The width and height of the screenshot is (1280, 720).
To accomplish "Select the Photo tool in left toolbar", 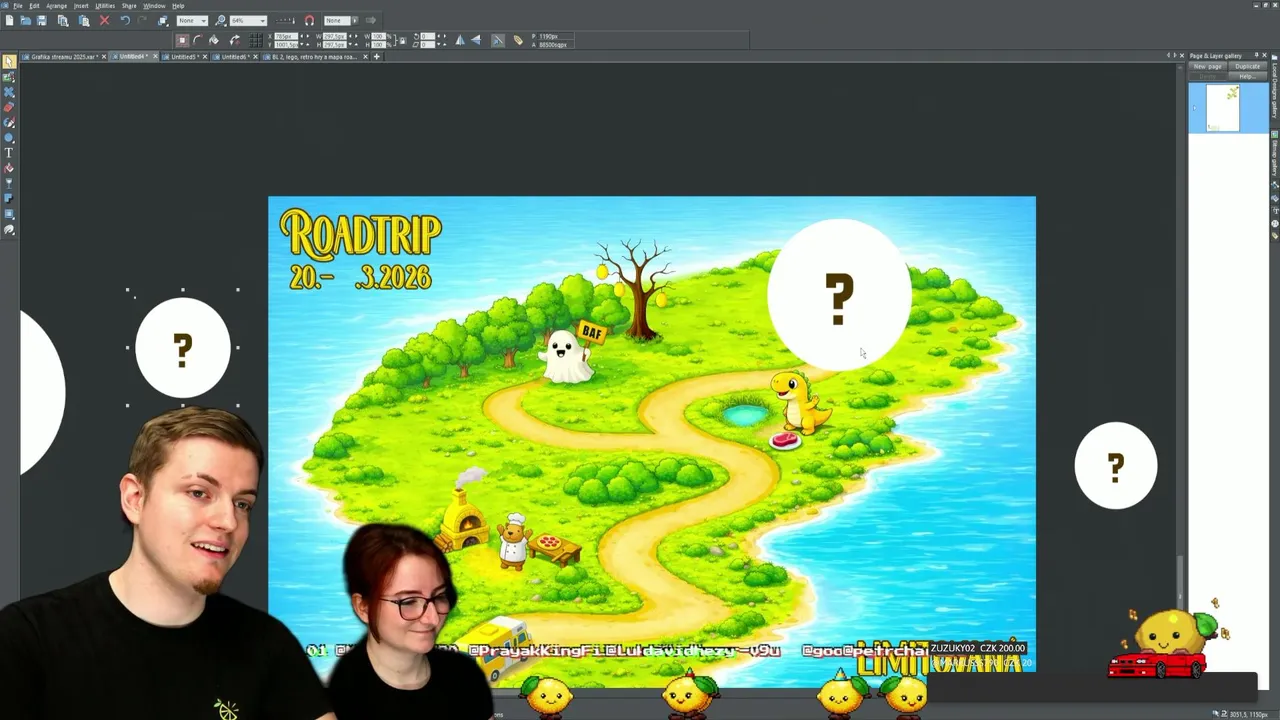I will [9, 77].
